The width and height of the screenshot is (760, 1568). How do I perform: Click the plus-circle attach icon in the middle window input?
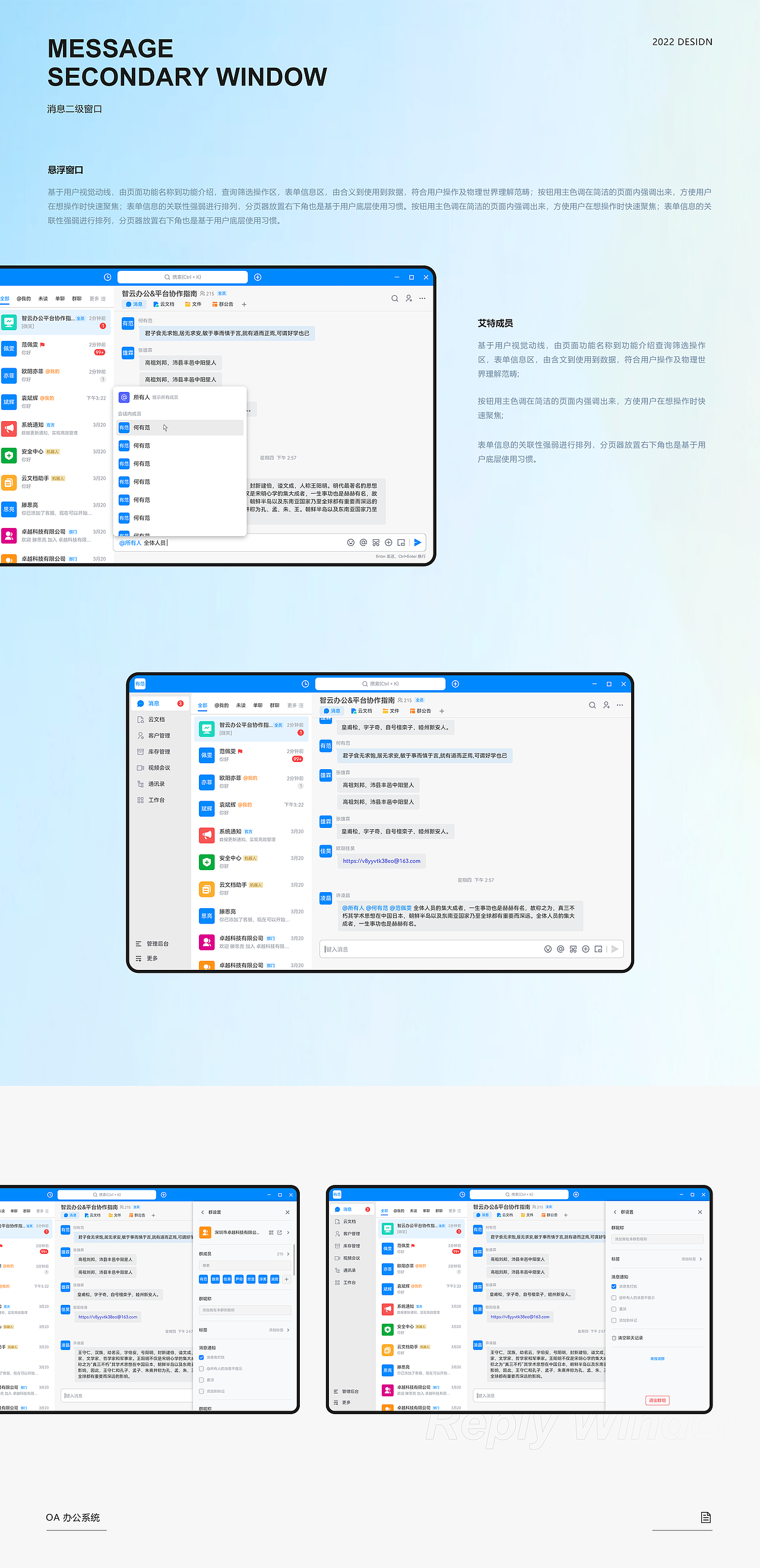(x=585, y=949)
